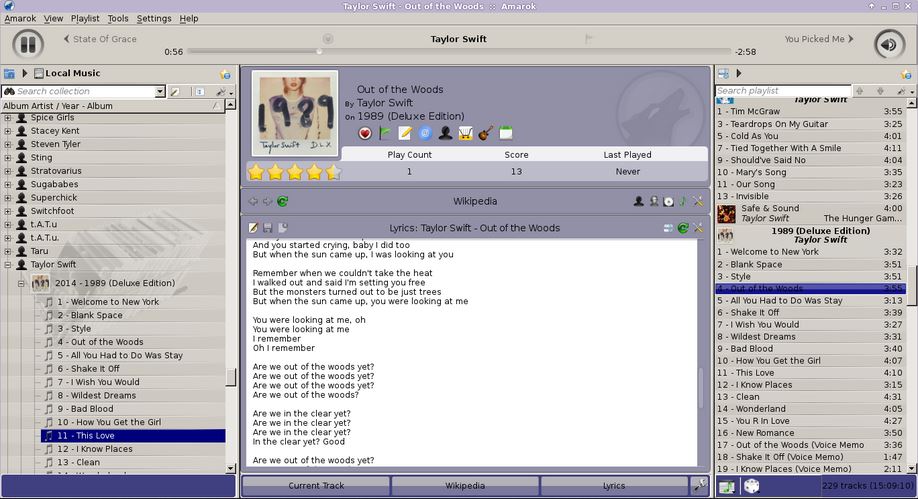Toggle merged view button in collection toolbar
Viewport: 918px width, 499px height.
pyautogui.click(x=199, y=91)
